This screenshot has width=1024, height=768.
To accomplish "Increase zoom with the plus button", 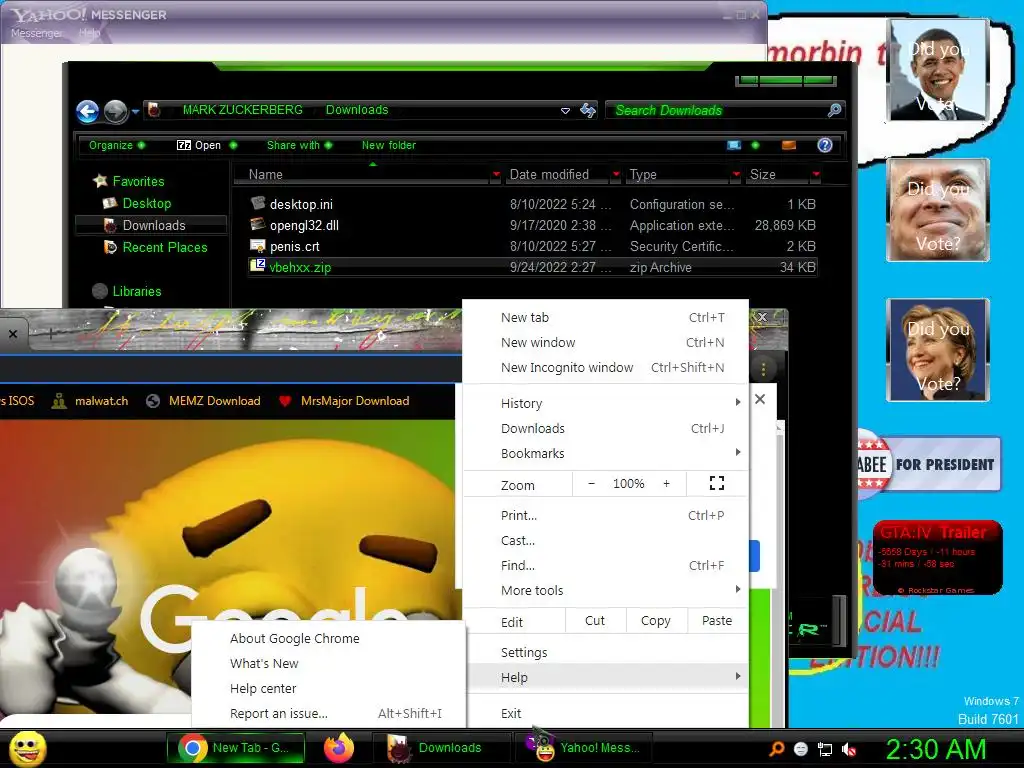I will 666,483.
